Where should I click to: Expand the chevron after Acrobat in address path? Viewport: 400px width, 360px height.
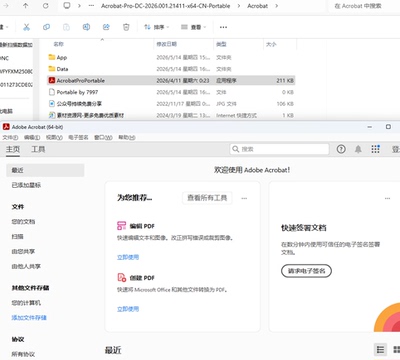tap(276, 6)
